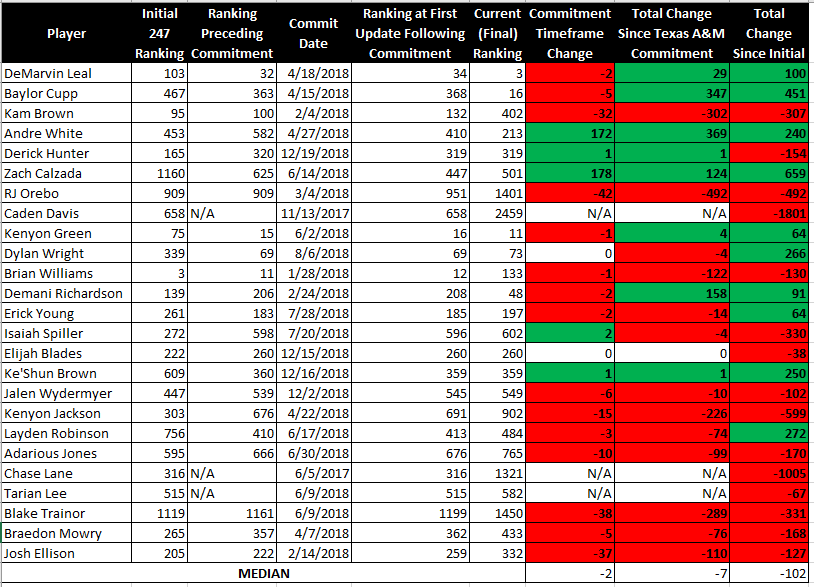Click the 'Commitment Timeframe Change' header

click(570, 33)
